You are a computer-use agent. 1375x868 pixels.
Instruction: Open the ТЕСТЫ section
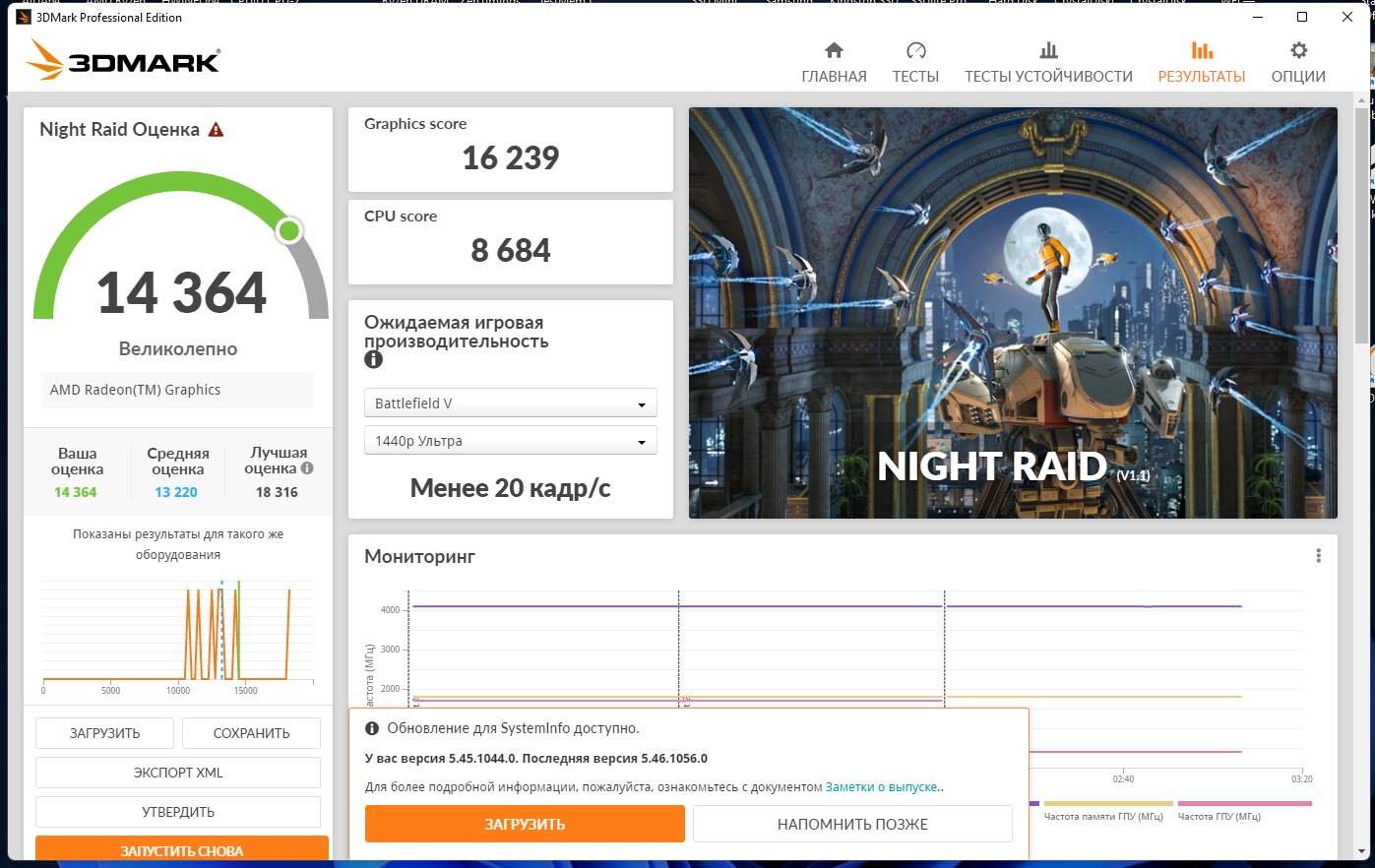click(915, 63)
